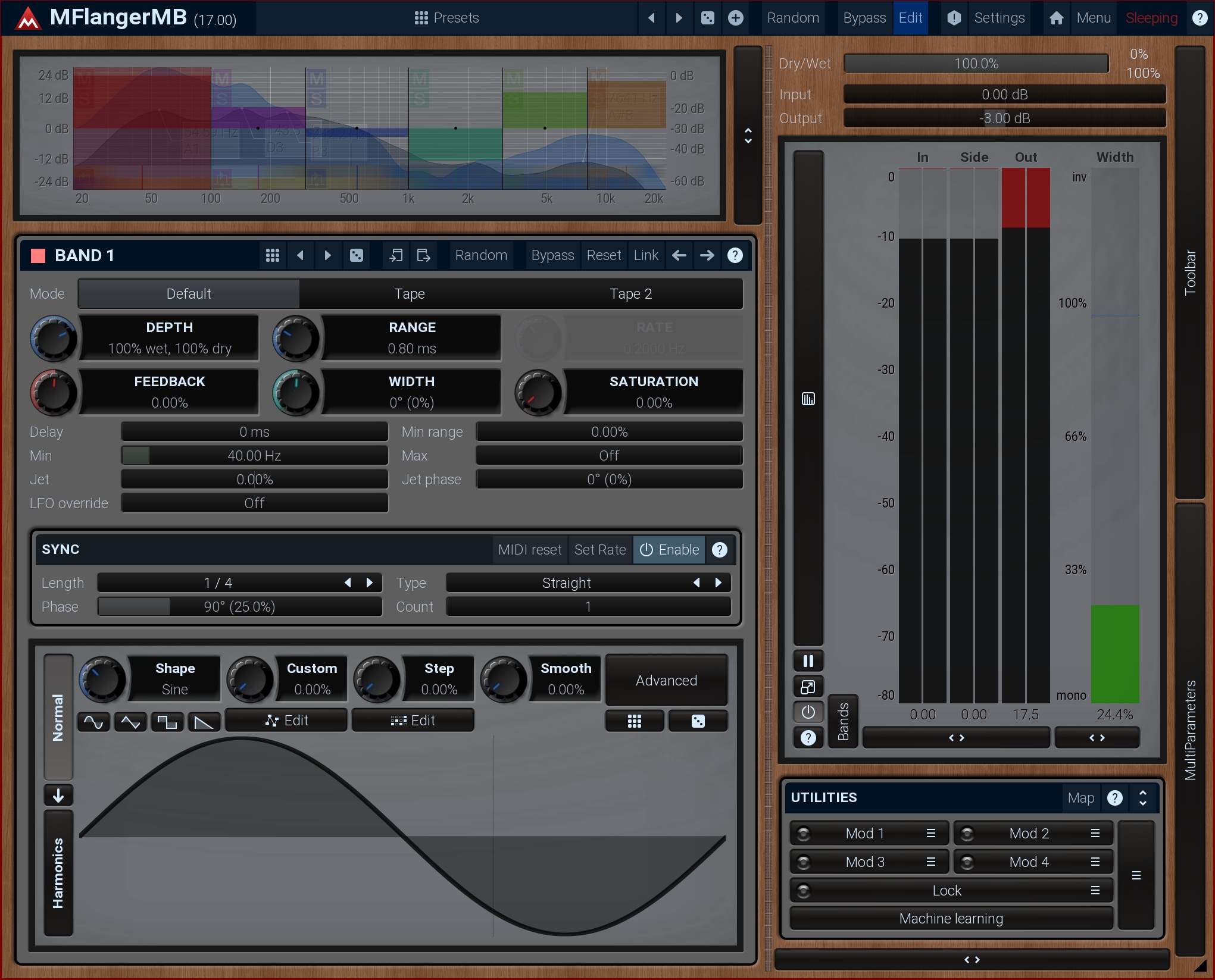The width and height of the screenshot is (1215, 980).
Task: Select the sawtooth LFO shape icon
Action: click(x=204, y=722)
